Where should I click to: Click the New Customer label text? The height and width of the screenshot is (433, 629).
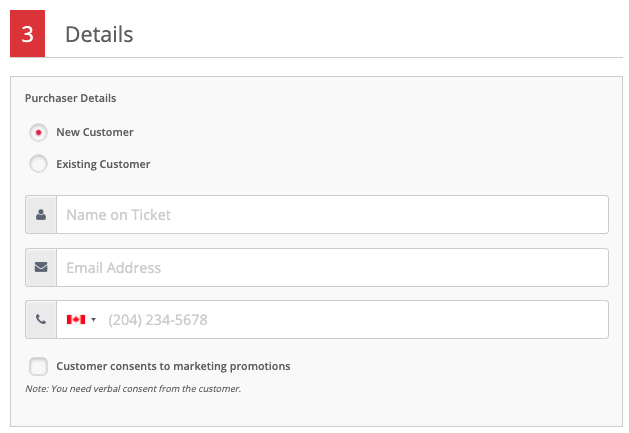95,132
